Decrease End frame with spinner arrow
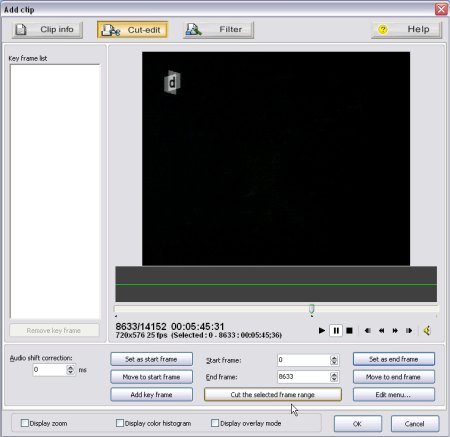450x437 pixels. point(334,379)
